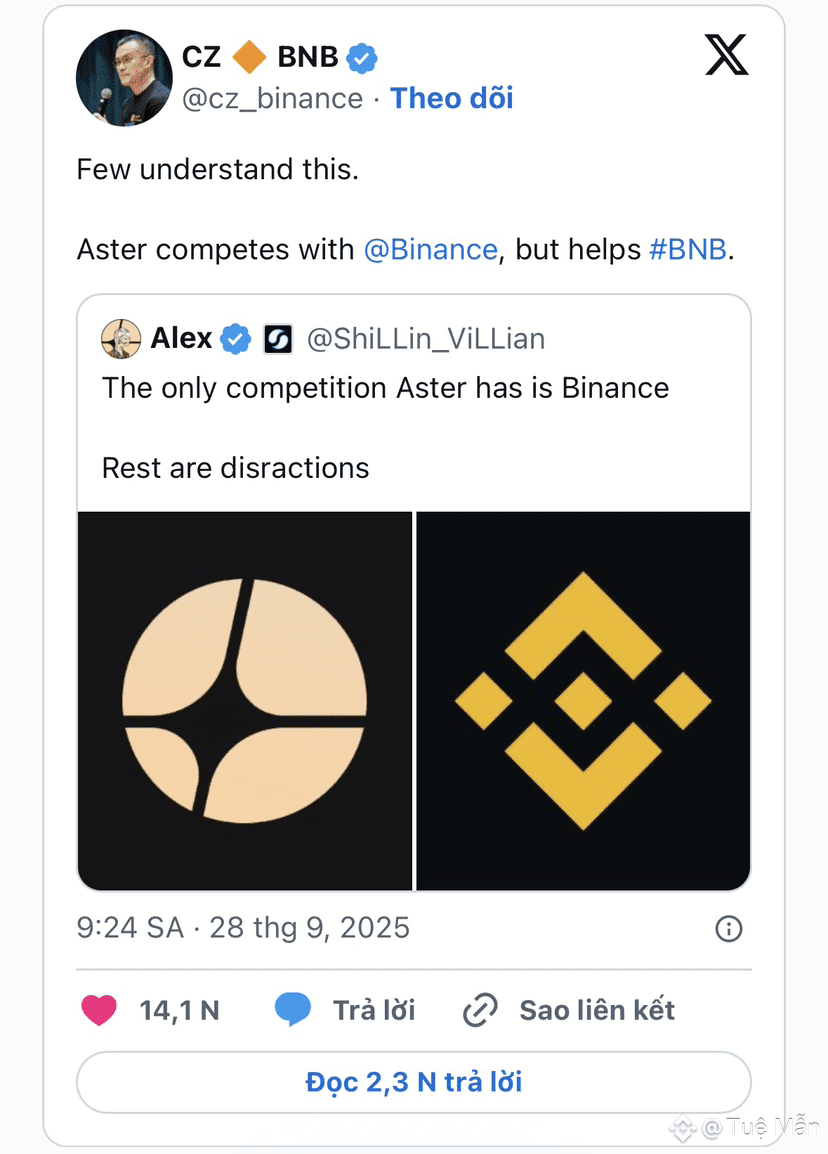Open the Aster logo image
The image size is (828, 1154).
pos(245,700)
